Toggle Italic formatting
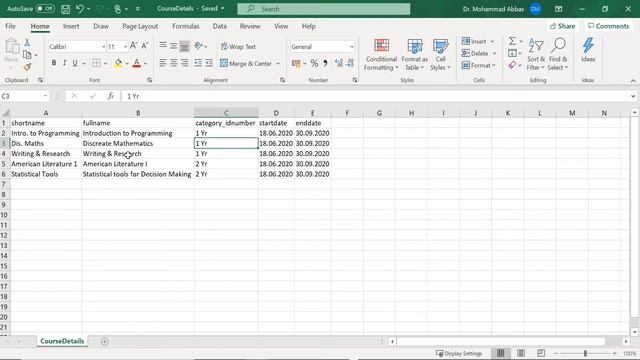Screen dimensions: 640x360 pos(64,63)
